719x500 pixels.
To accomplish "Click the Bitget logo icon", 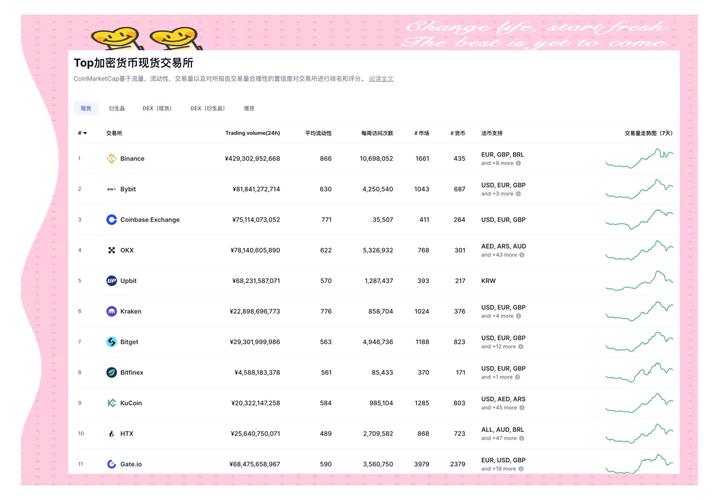I will pyautogui.click(x=111, y=342).
